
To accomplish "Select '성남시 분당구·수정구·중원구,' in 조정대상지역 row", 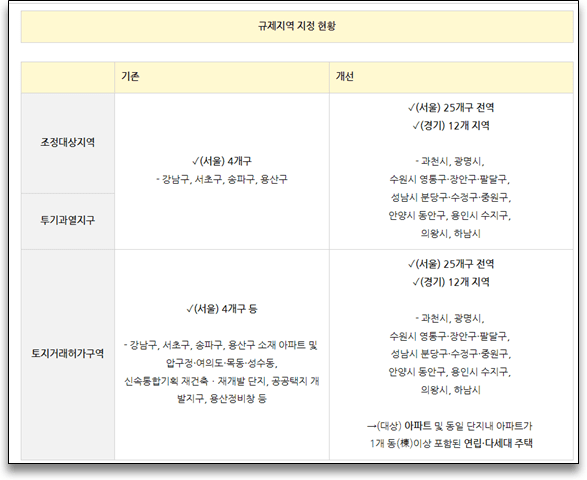I will point(451,197).
